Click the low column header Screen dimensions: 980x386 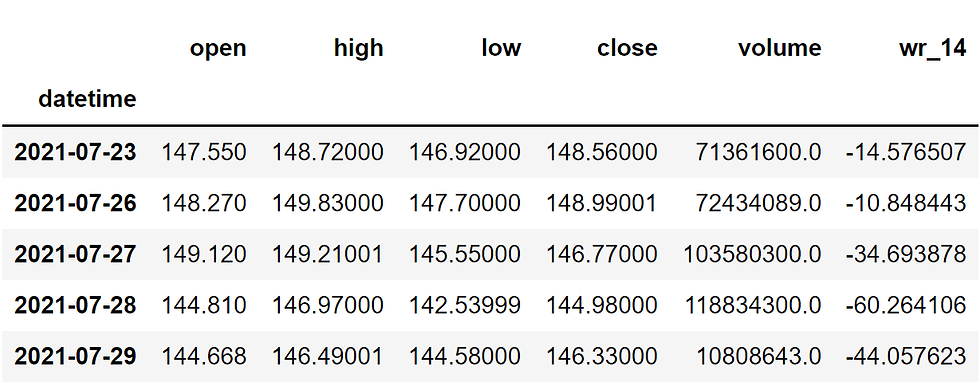coord(501,47)
